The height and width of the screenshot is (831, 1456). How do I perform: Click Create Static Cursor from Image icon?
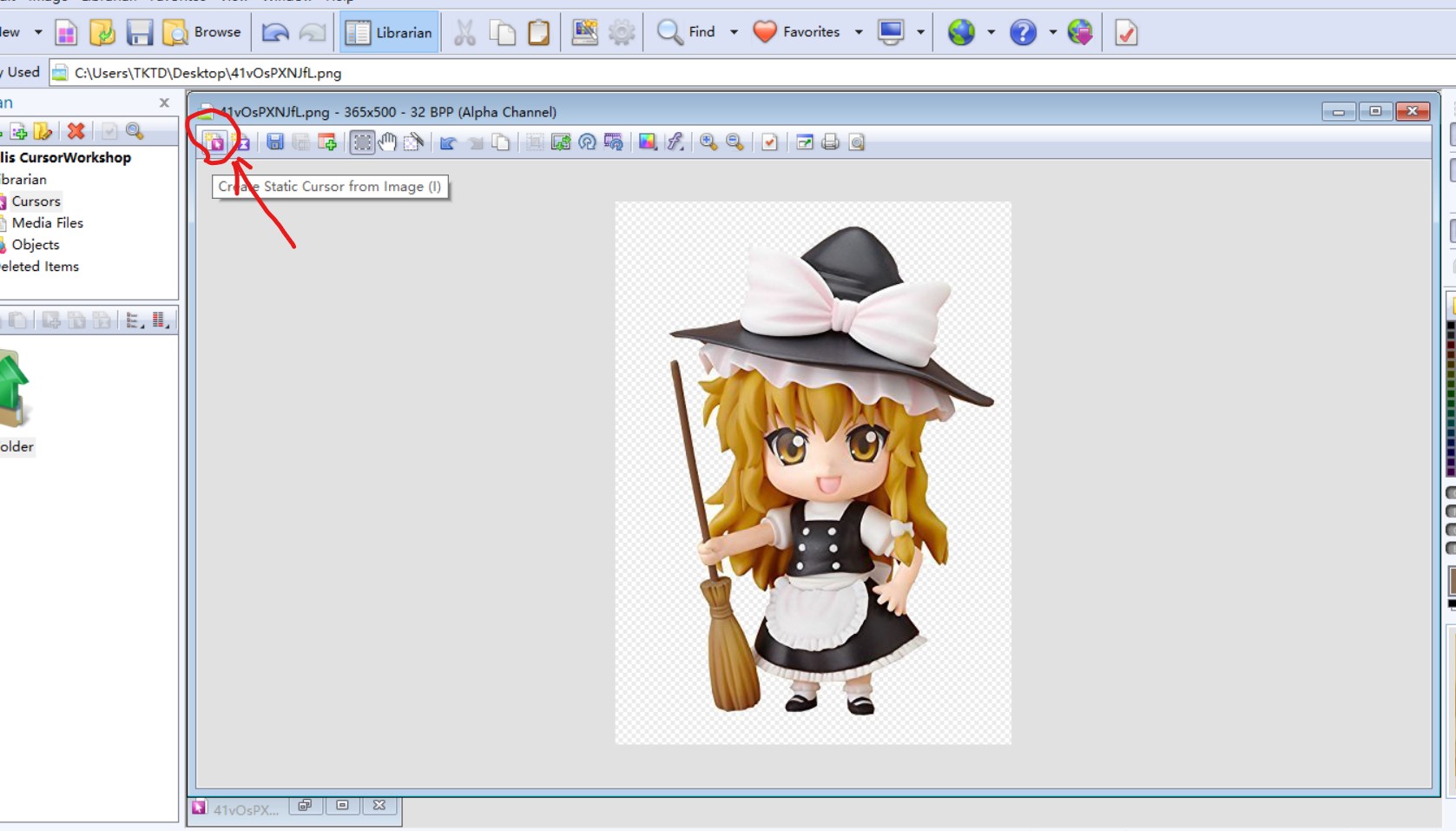point(214,142)
